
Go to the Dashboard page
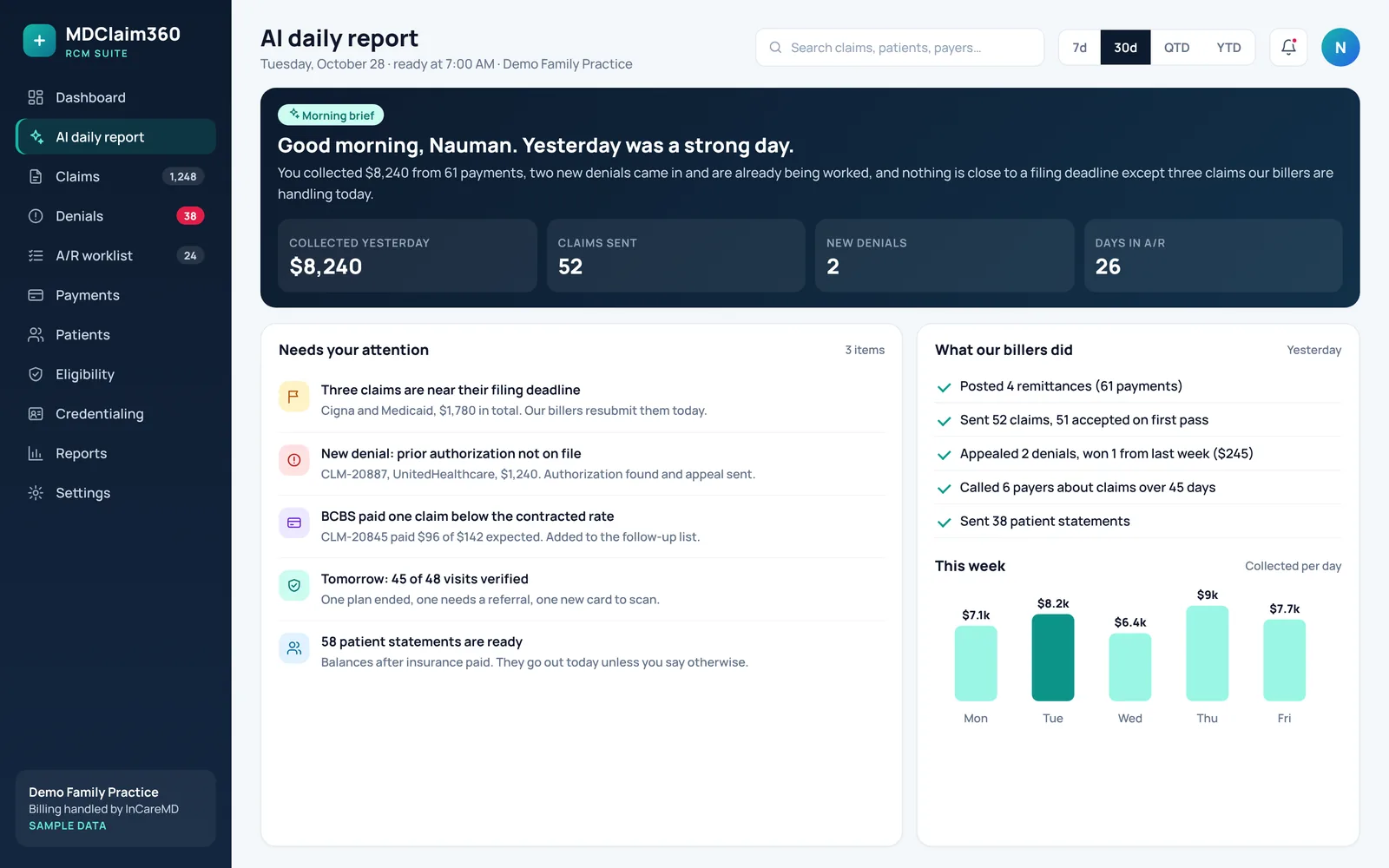pos(115,97)
